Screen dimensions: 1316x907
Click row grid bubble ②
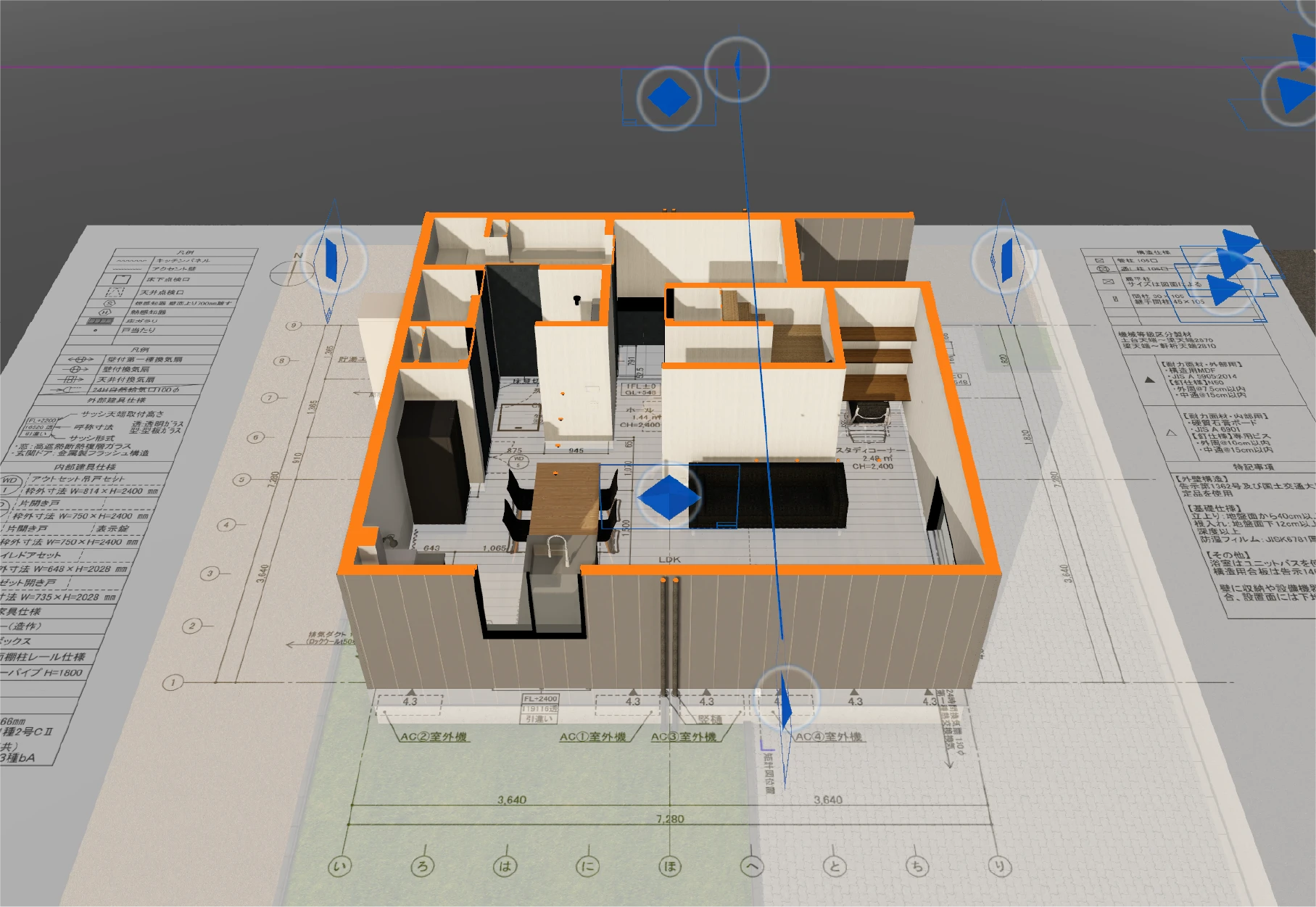[x=192, y=626]
